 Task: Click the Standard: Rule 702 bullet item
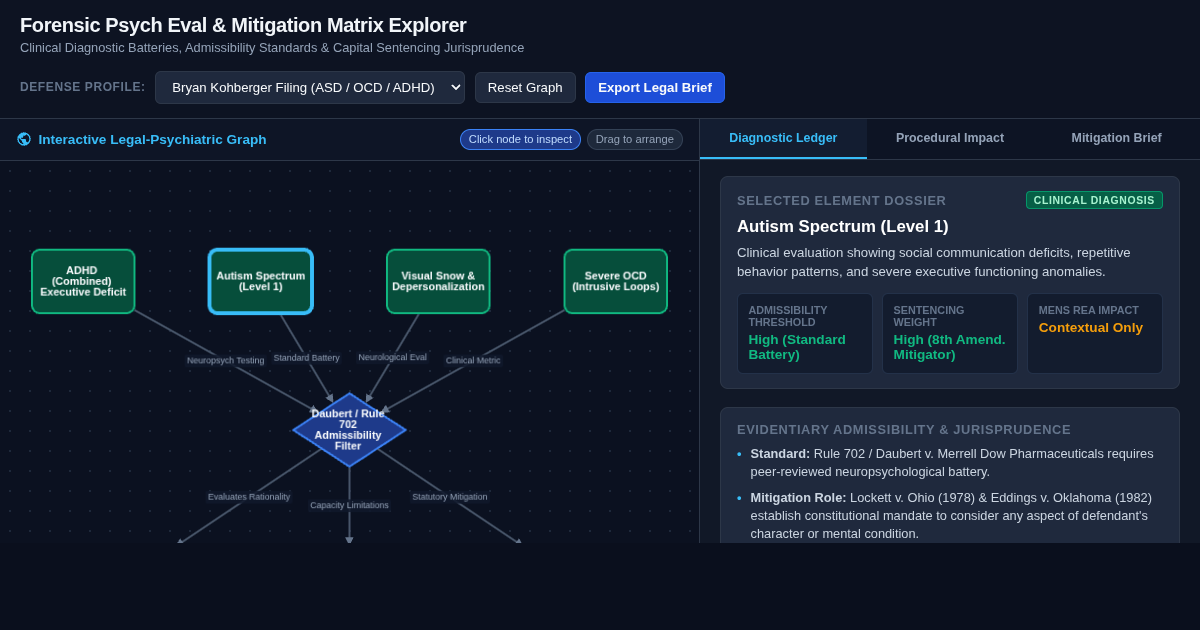click(x=950, y=462)
